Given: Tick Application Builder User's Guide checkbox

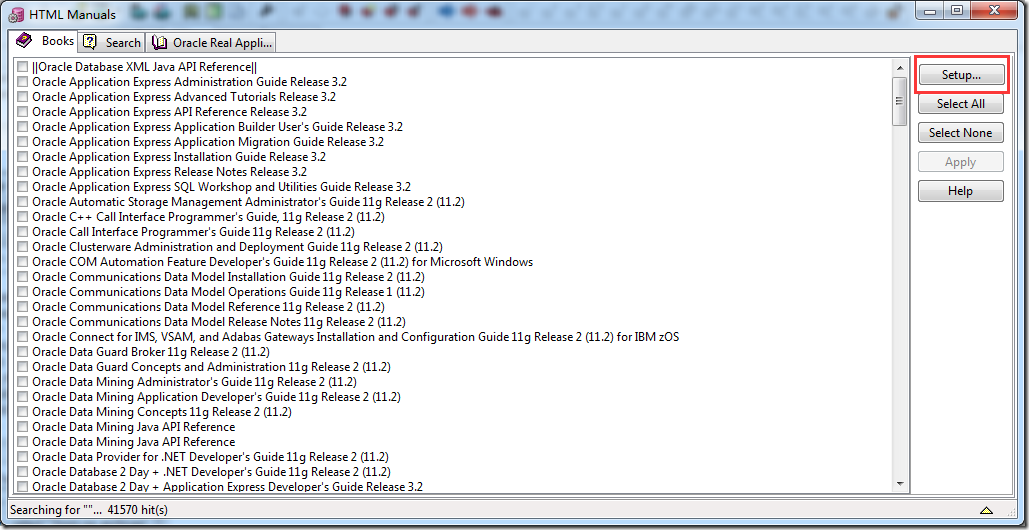Looking at the screenshot, I should click(22, 127).
